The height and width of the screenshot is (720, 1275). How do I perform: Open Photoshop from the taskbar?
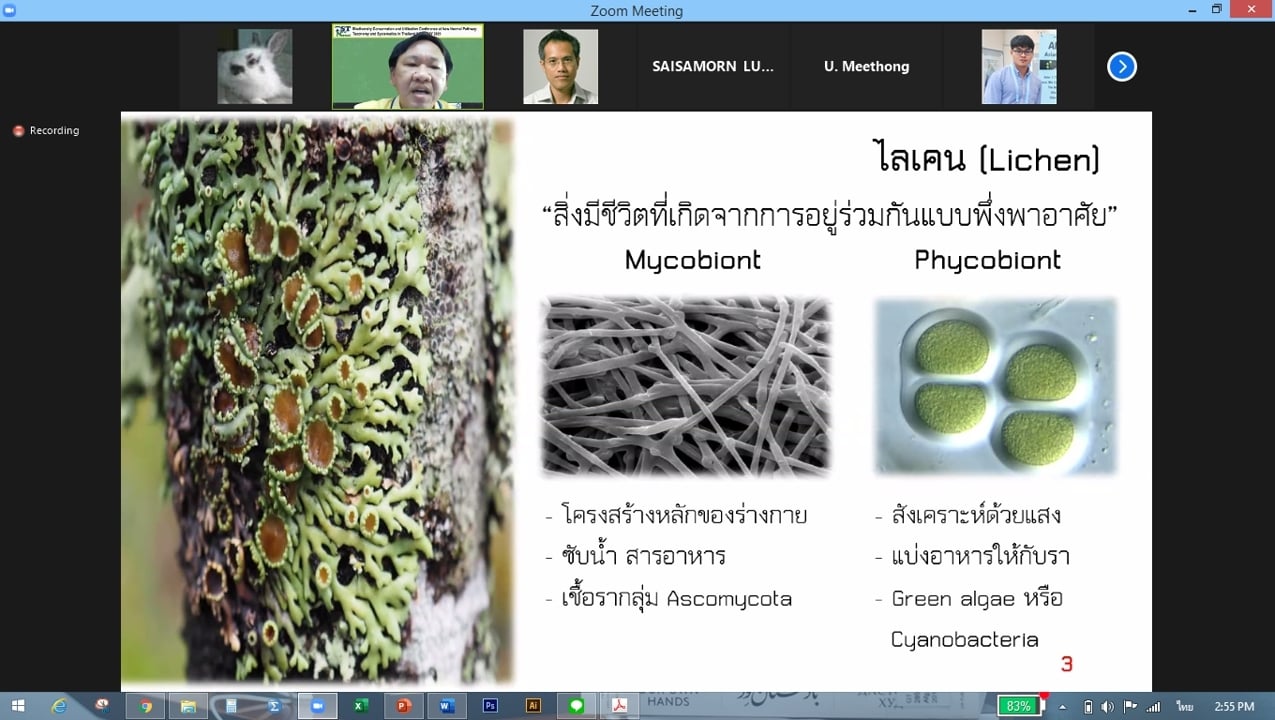pyautogui.click(x=490, y=706)
